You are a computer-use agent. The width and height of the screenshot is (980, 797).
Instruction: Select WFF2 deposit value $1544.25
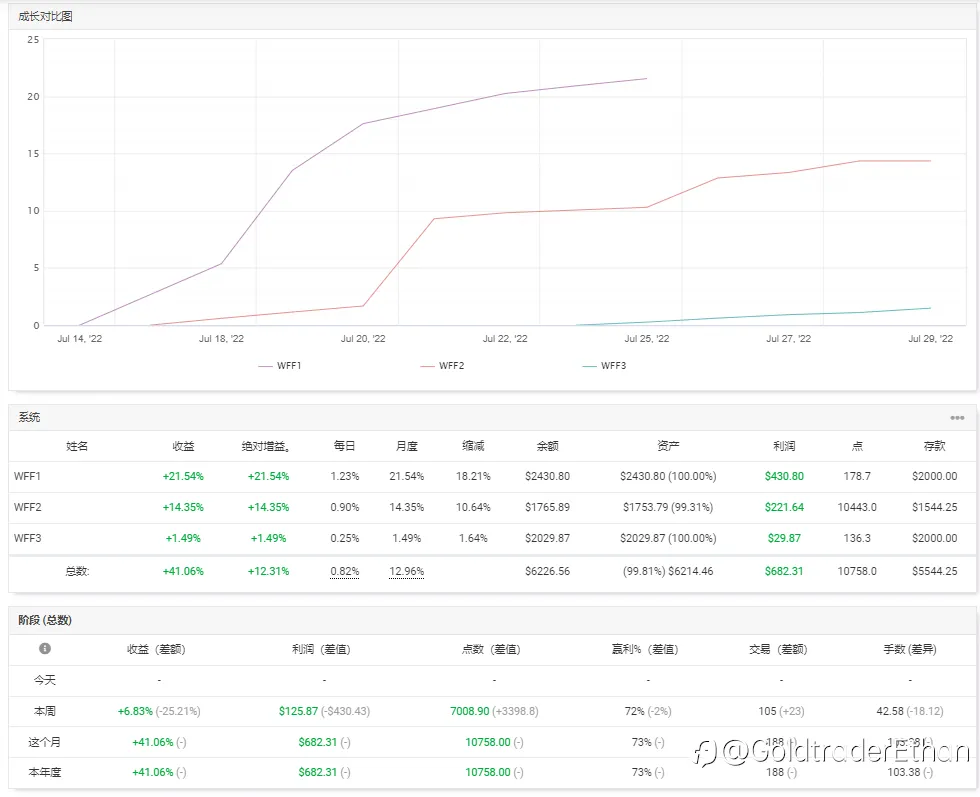coord(934,507)
